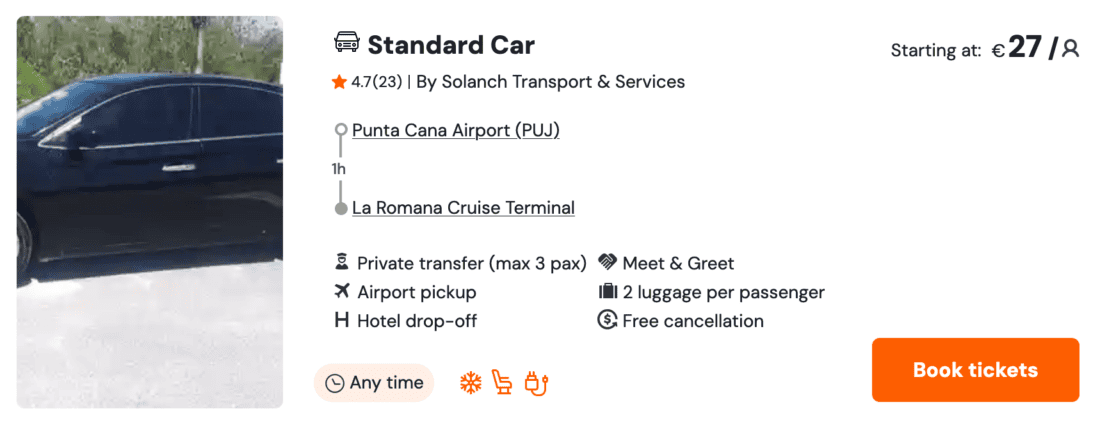Screen dimensions: 1100x425
Task: Click the Any time departure pill
Action: pos(374,383)
